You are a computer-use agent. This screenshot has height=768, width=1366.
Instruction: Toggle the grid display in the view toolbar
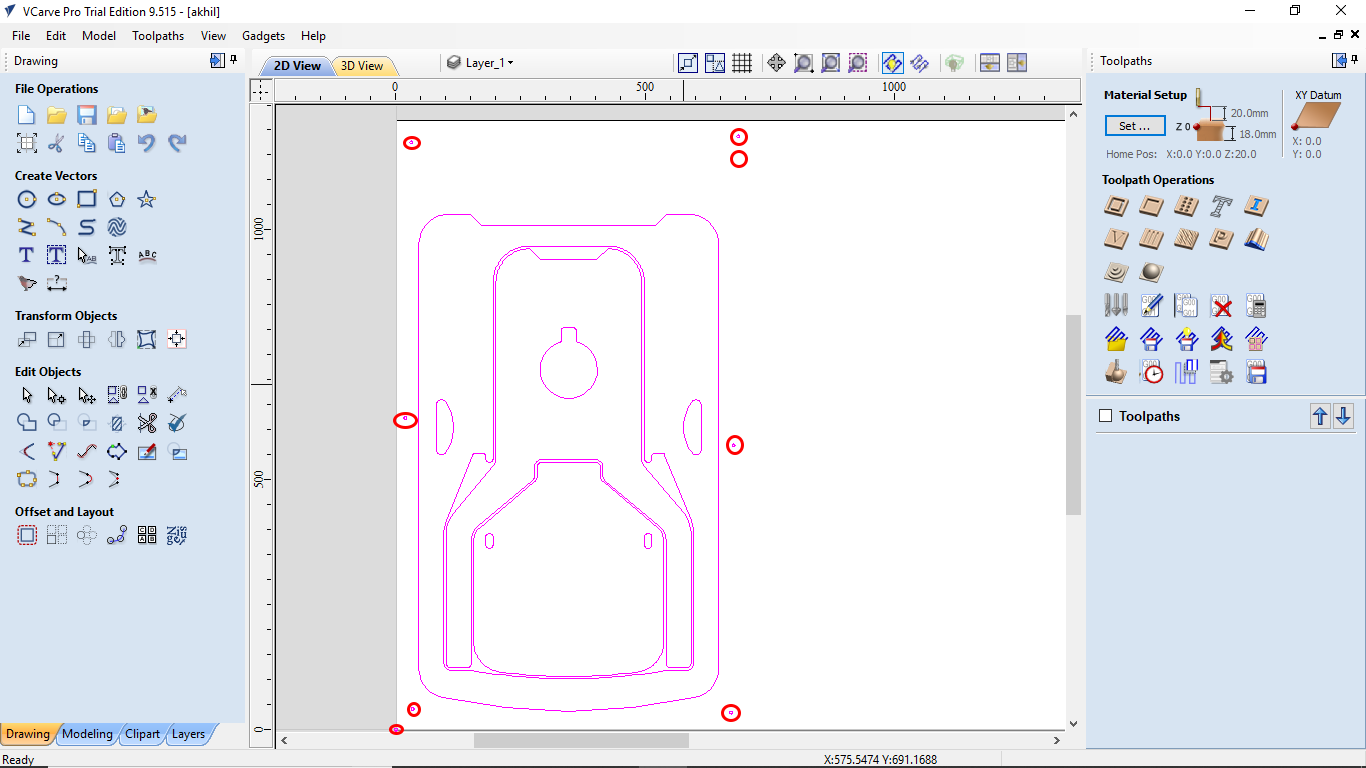point(742,63)
